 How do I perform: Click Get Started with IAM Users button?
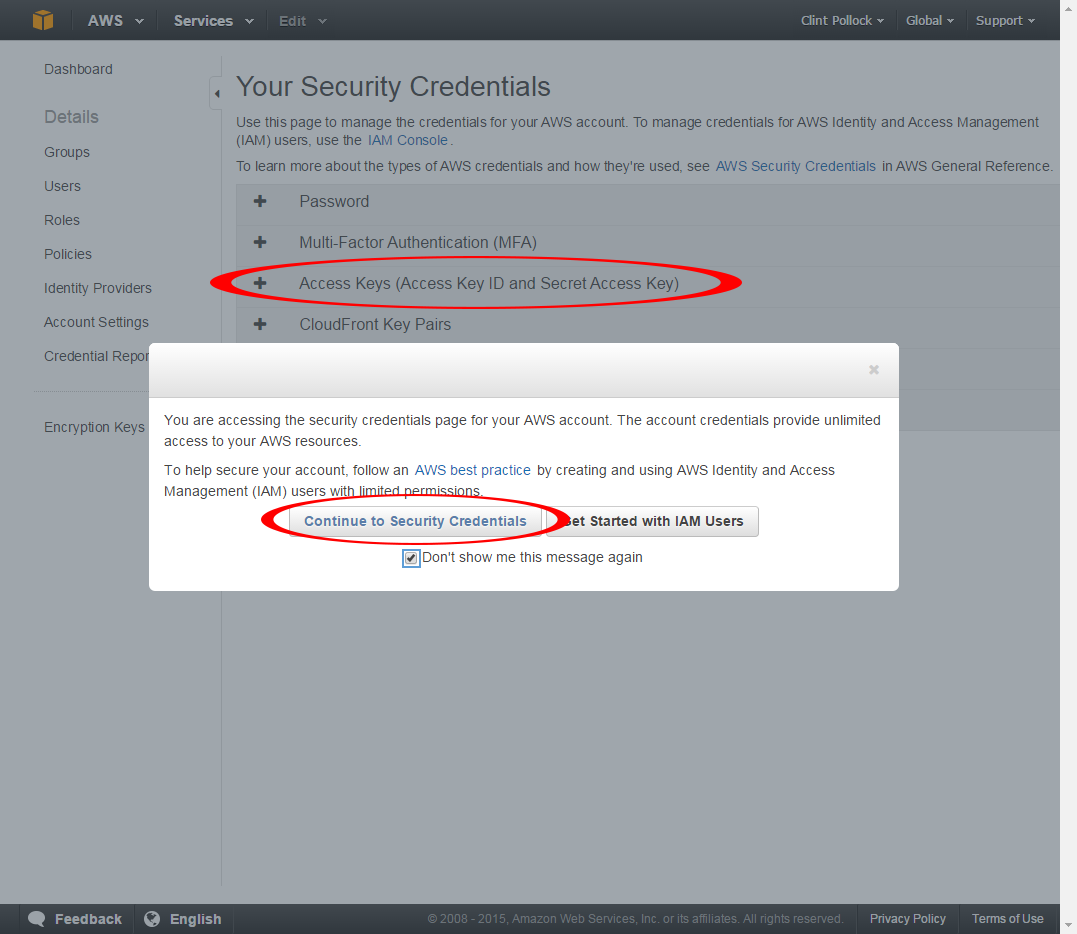pyautogui.click(x=653, y=521)
